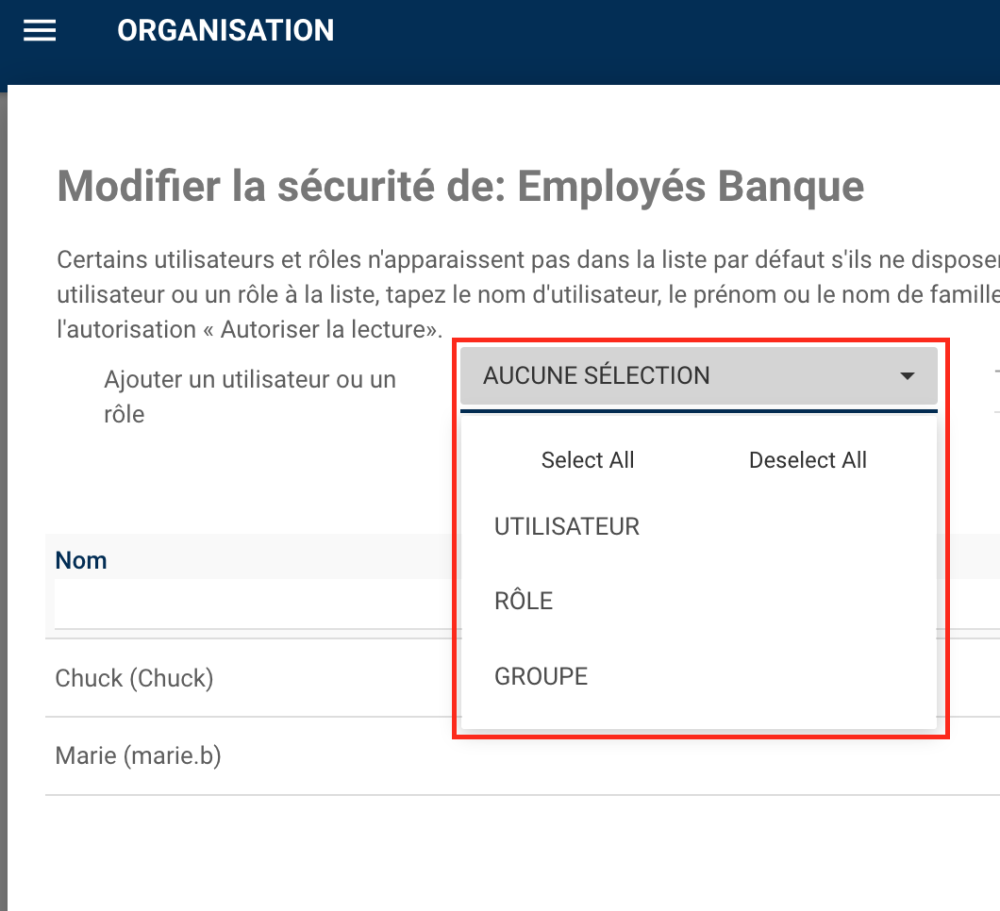This screenshot has width=1000, height=911.
Task: Click the dropdown caret arrow icon
Action: coord(907,376)
